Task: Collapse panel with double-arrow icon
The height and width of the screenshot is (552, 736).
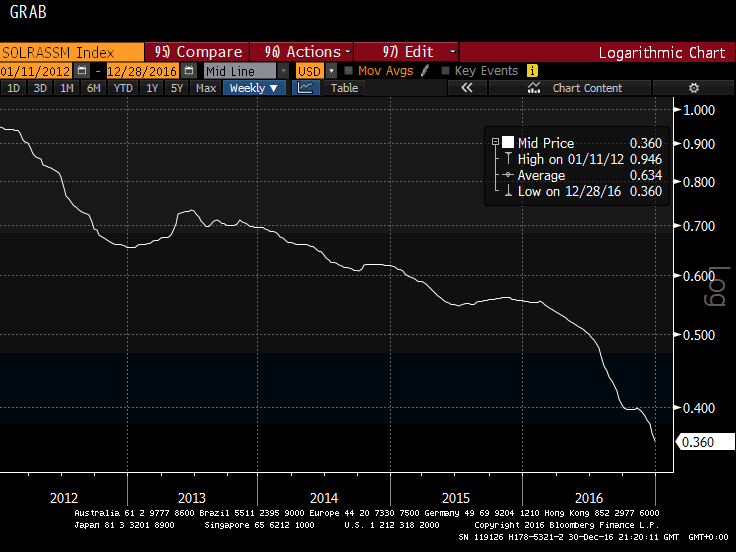Action: [x=467, y=88]
